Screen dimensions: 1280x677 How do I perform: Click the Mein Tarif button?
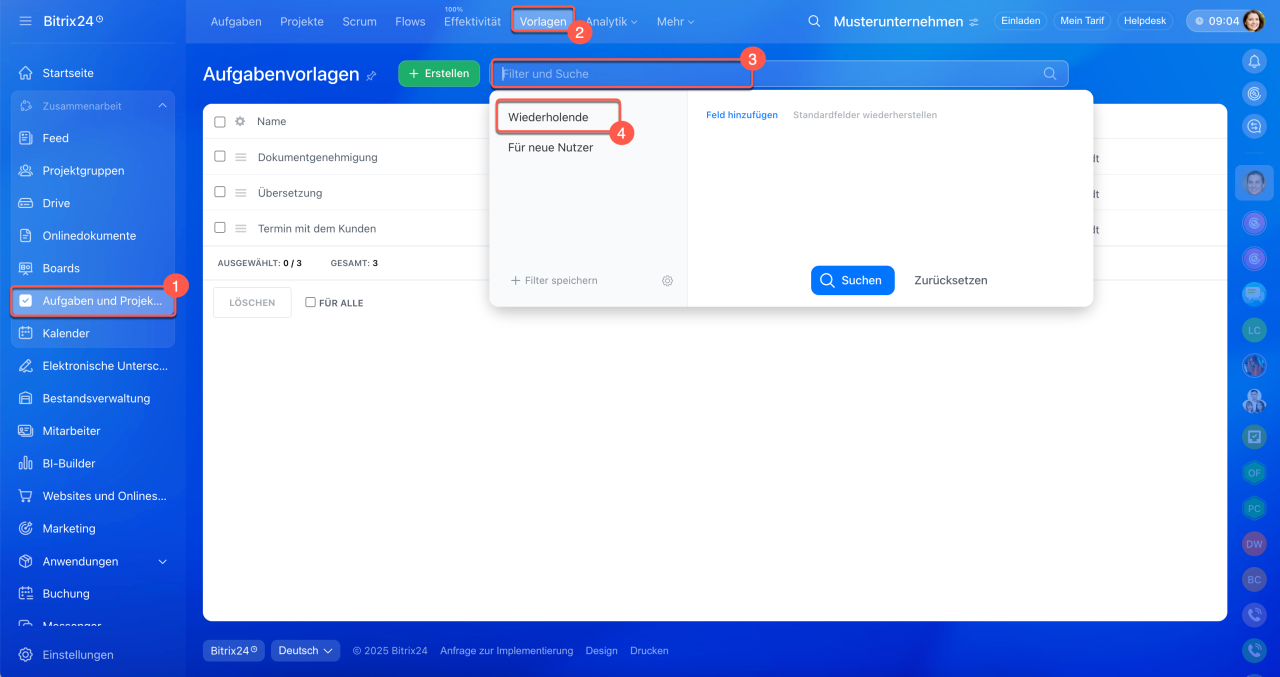coord(1082,21)
